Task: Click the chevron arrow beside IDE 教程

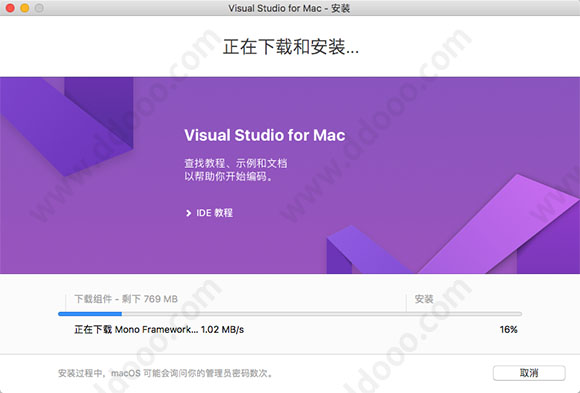Action: tap(188, 213)
